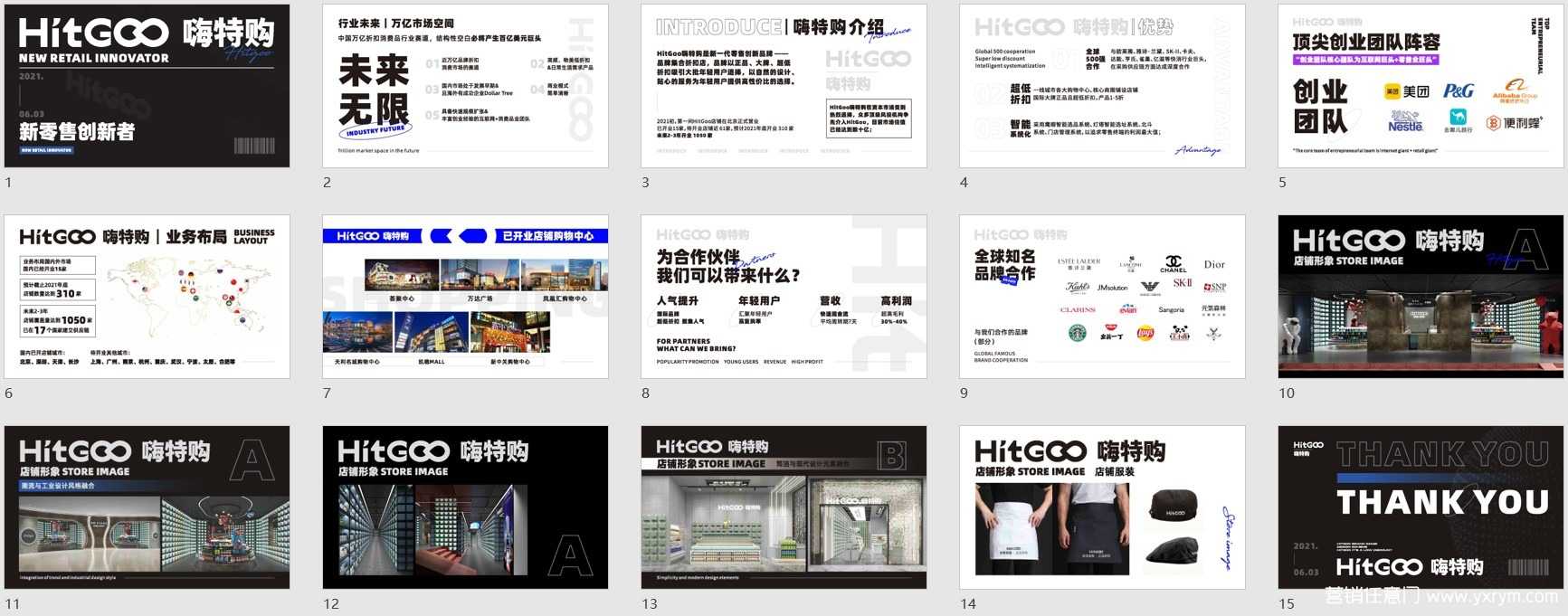Click the slide number "14" label
Image resolution: width=1568 pixels, height=616 pixels.
[968, 604]
